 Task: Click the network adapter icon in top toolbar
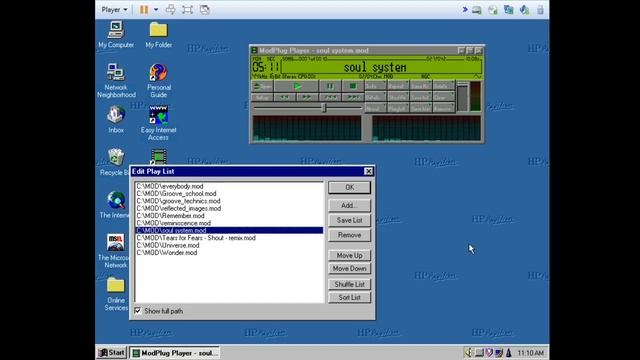[x=509, y=10]
